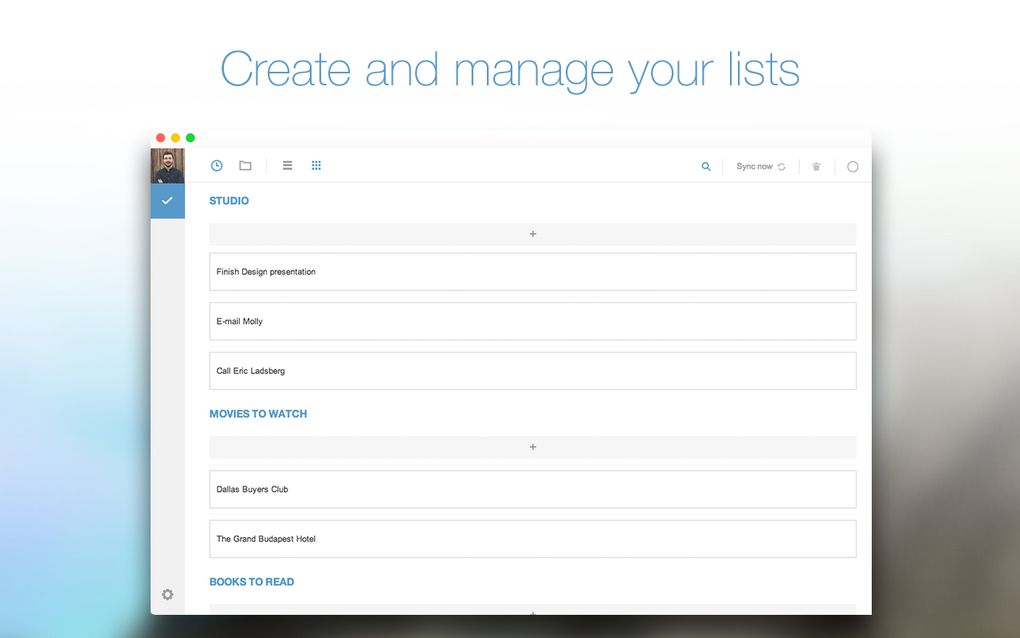The width and height of the screenshot is (1020, 638).
Task: Open the folder view icon
Action: coord(245,166)
